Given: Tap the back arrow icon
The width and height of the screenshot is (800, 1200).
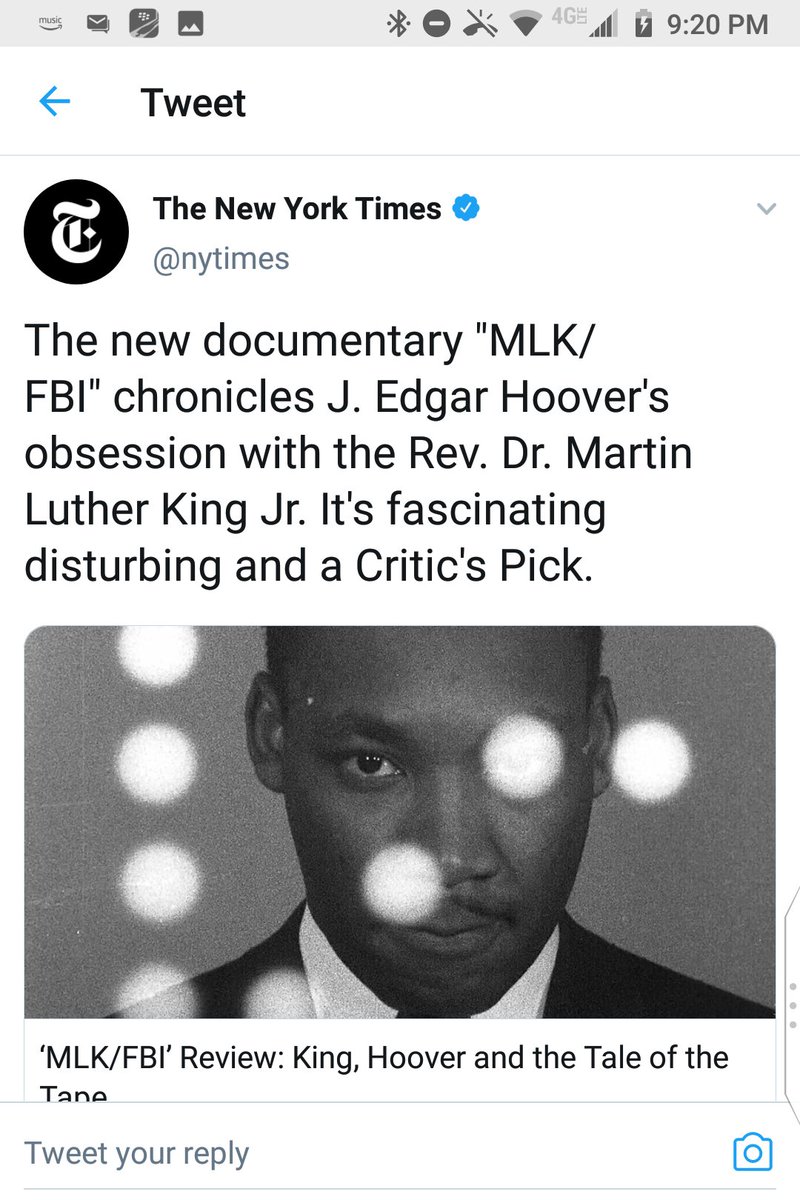Looking at the screenshot, I should tap(54, 102).
